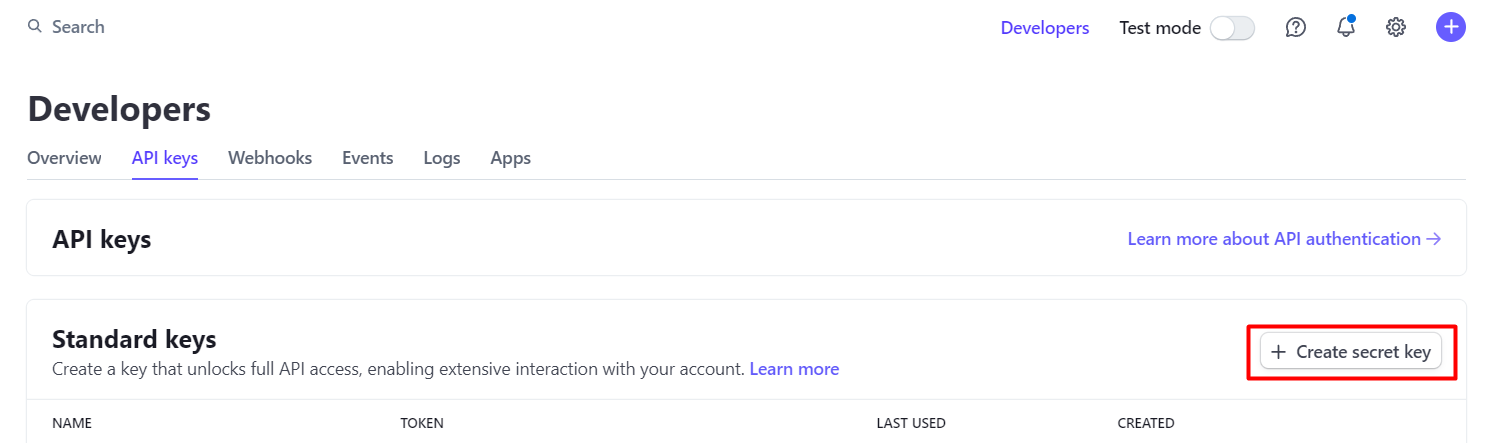Open the help question mark icon

tap(1296, 28)
